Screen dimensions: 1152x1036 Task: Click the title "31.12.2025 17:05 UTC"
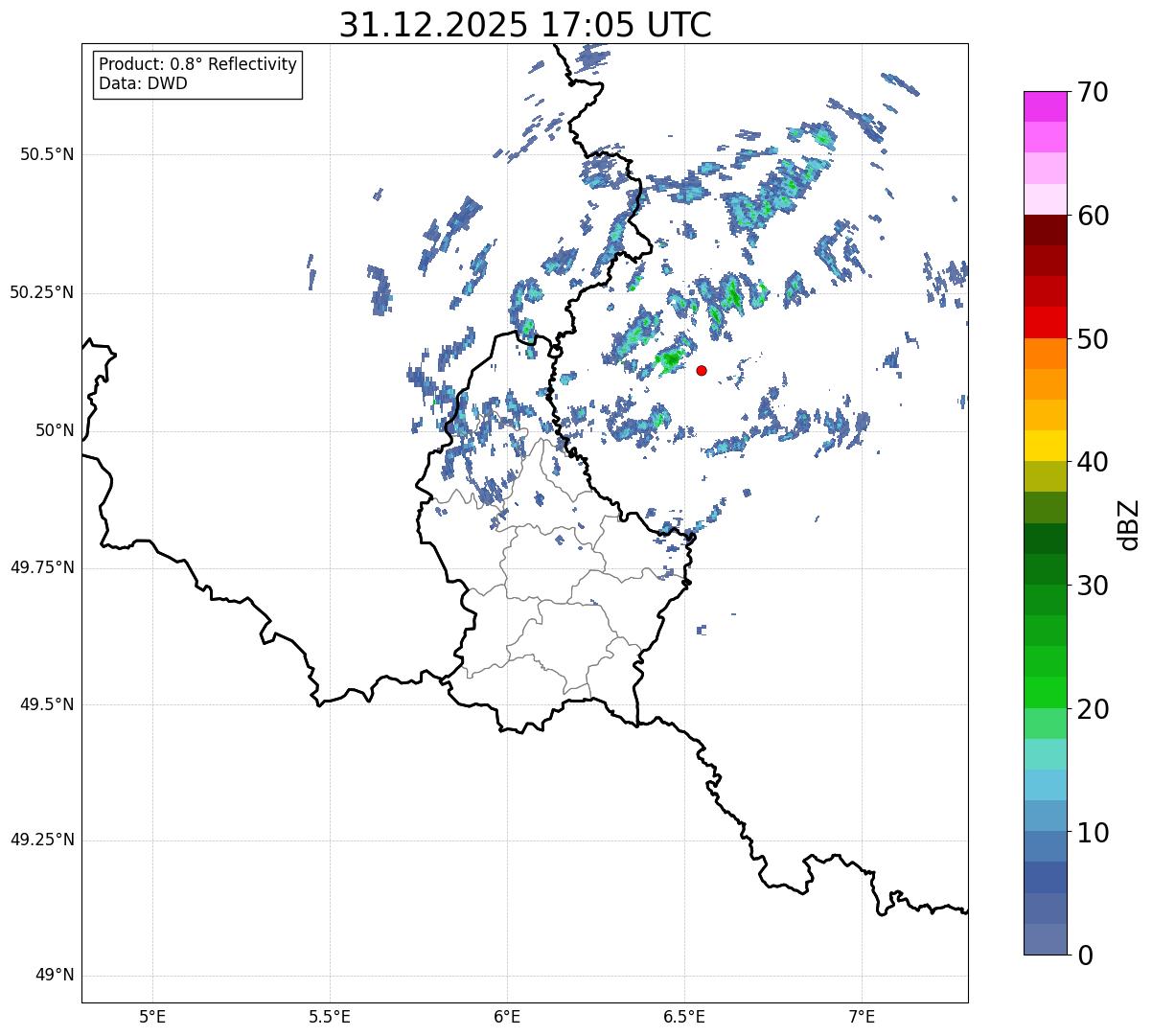(525, 25)
